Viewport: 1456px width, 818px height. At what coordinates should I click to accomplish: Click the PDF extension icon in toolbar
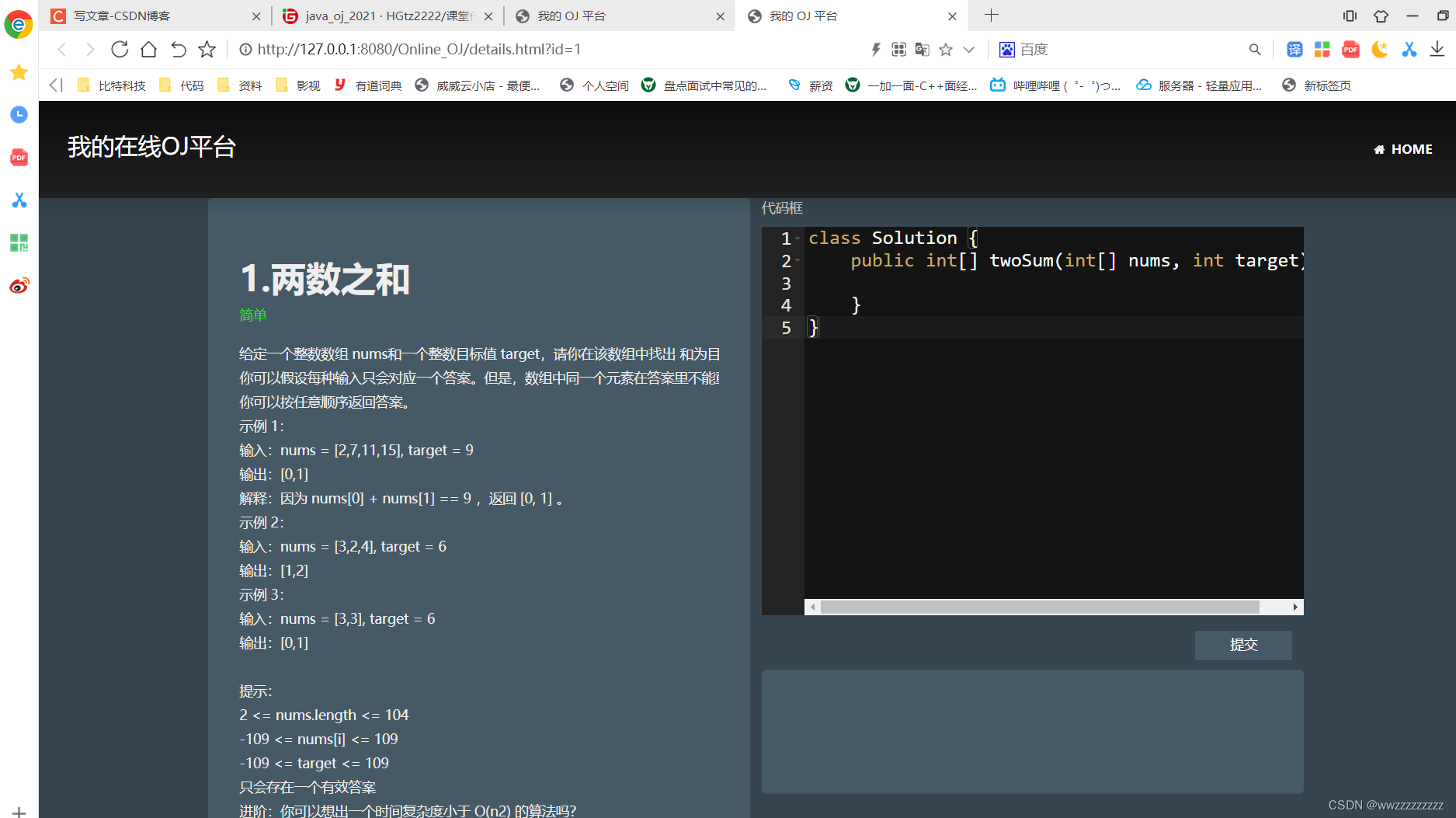click(x=1351, y=50)
